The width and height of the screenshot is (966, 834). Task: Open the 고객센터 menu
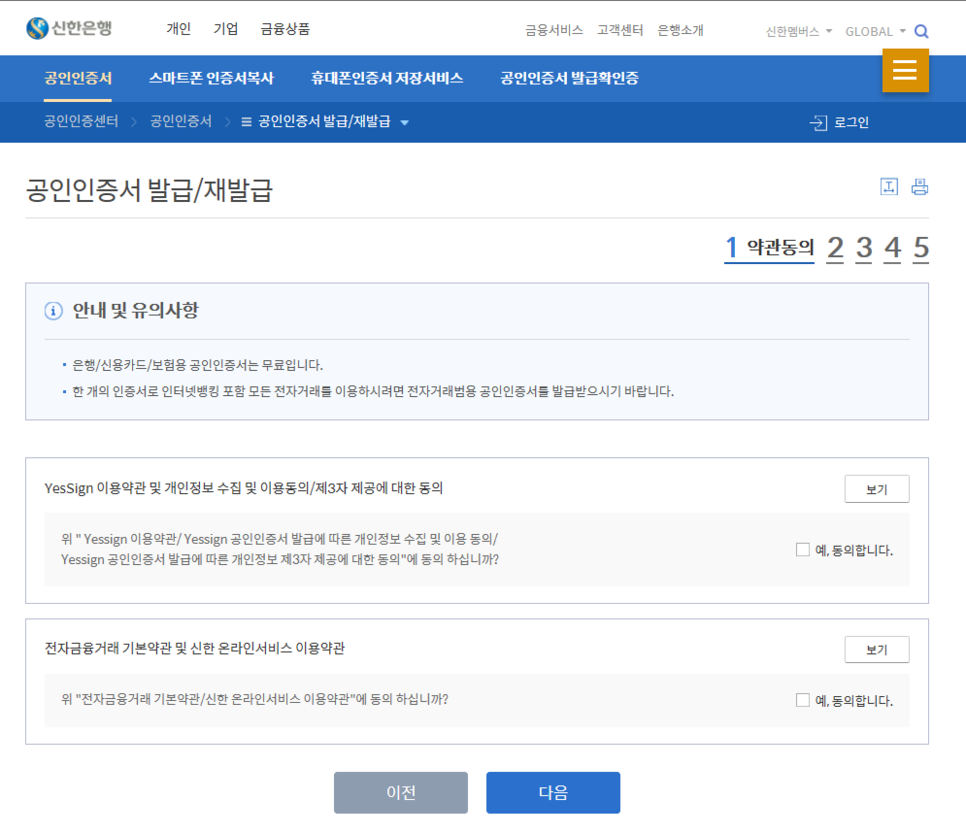(620, 30)
